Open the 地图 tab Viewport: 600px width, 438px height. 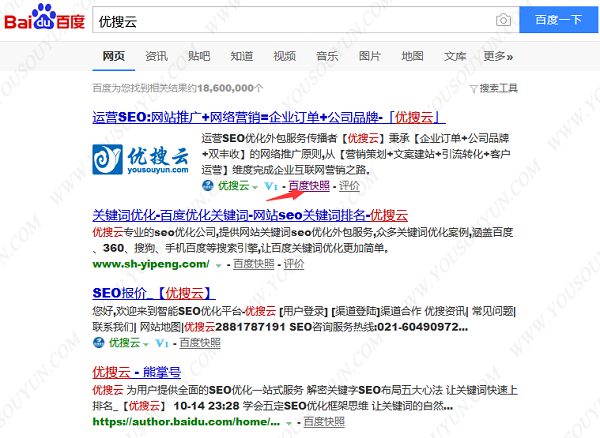(x=412, y=56)
